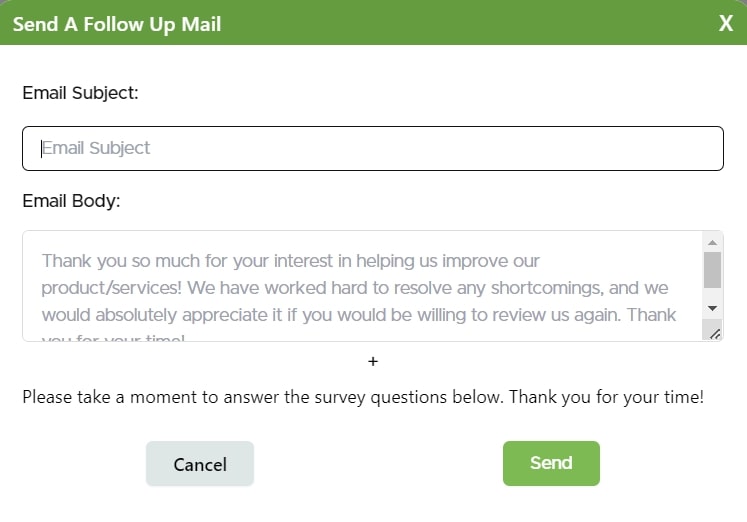Click the green dialog header bar
Viewport: 747px width, 522px height.
pos(450,24)
